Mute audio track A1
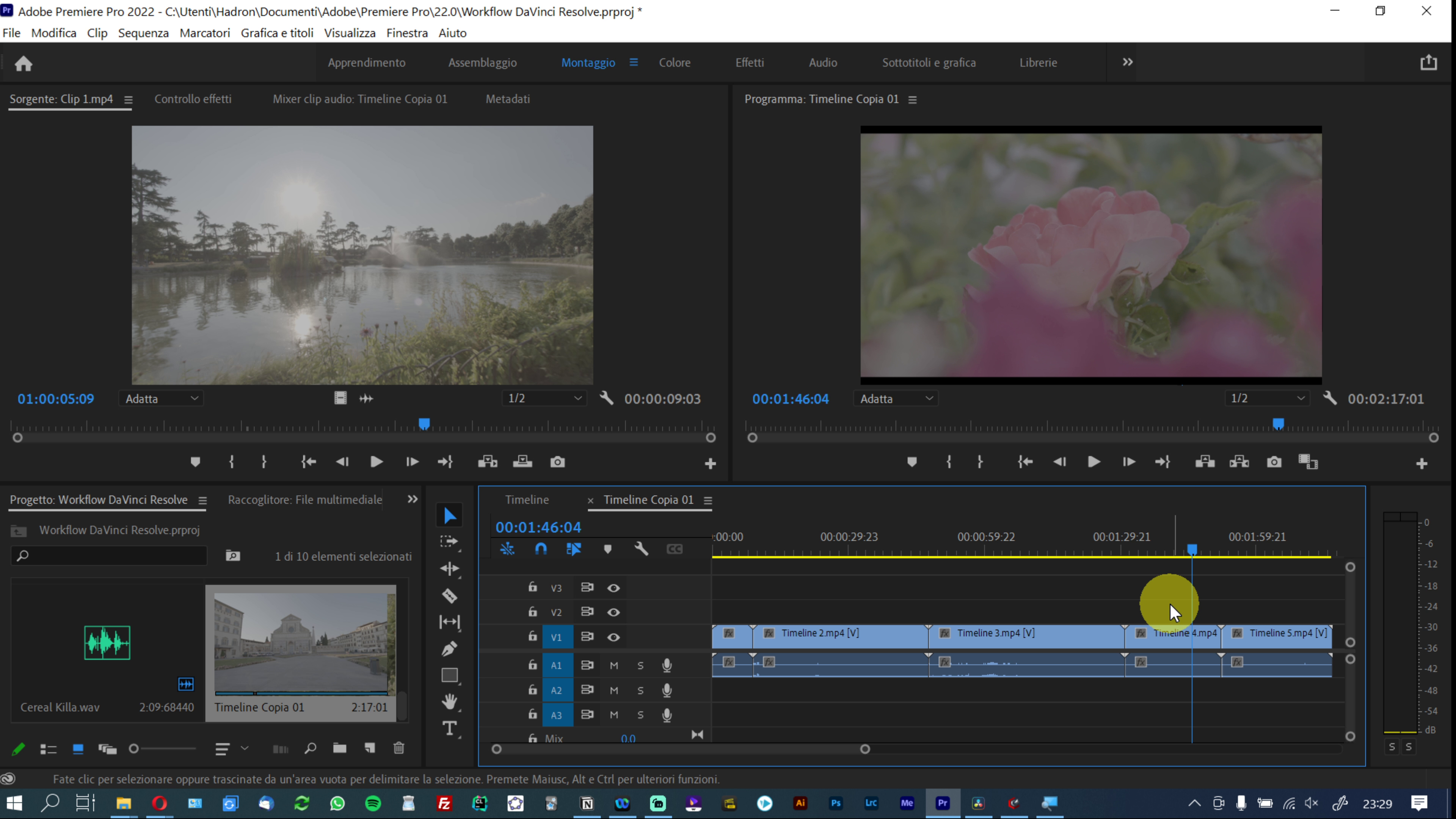Viewport: 1456px width, 819px height. point(614,665)
